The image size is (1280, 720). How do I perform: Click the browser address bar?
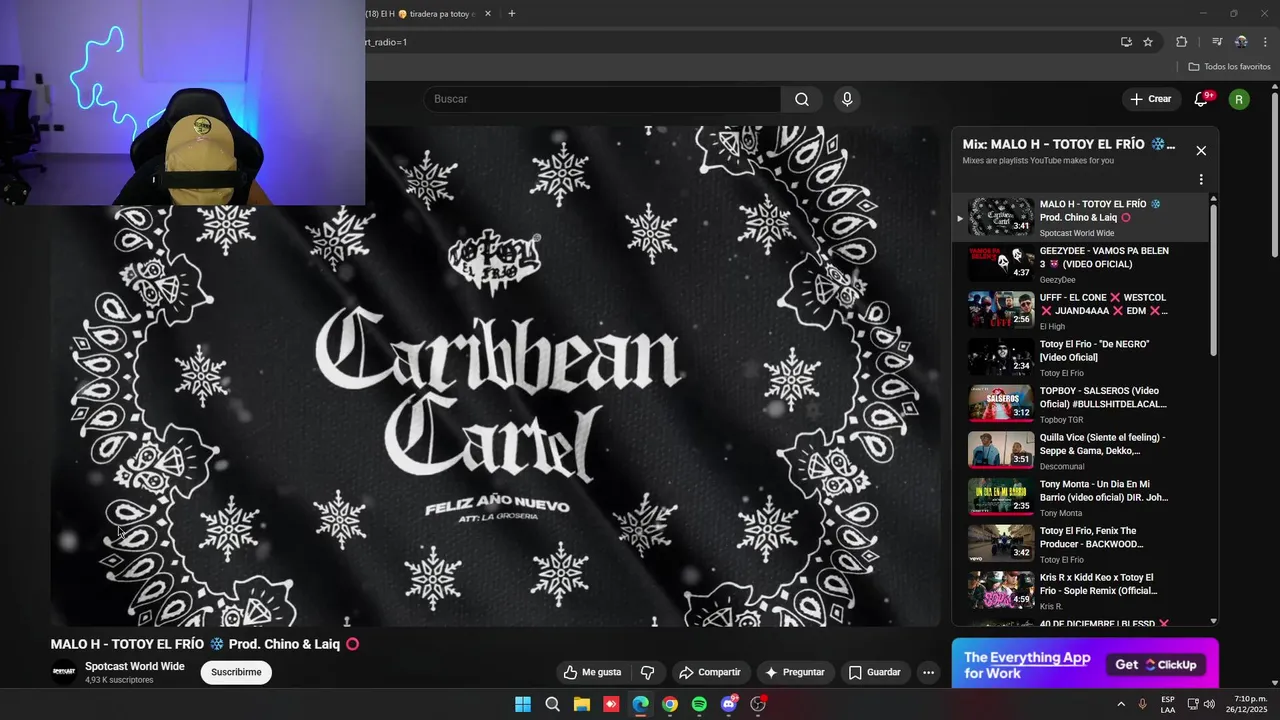(740, 42)
